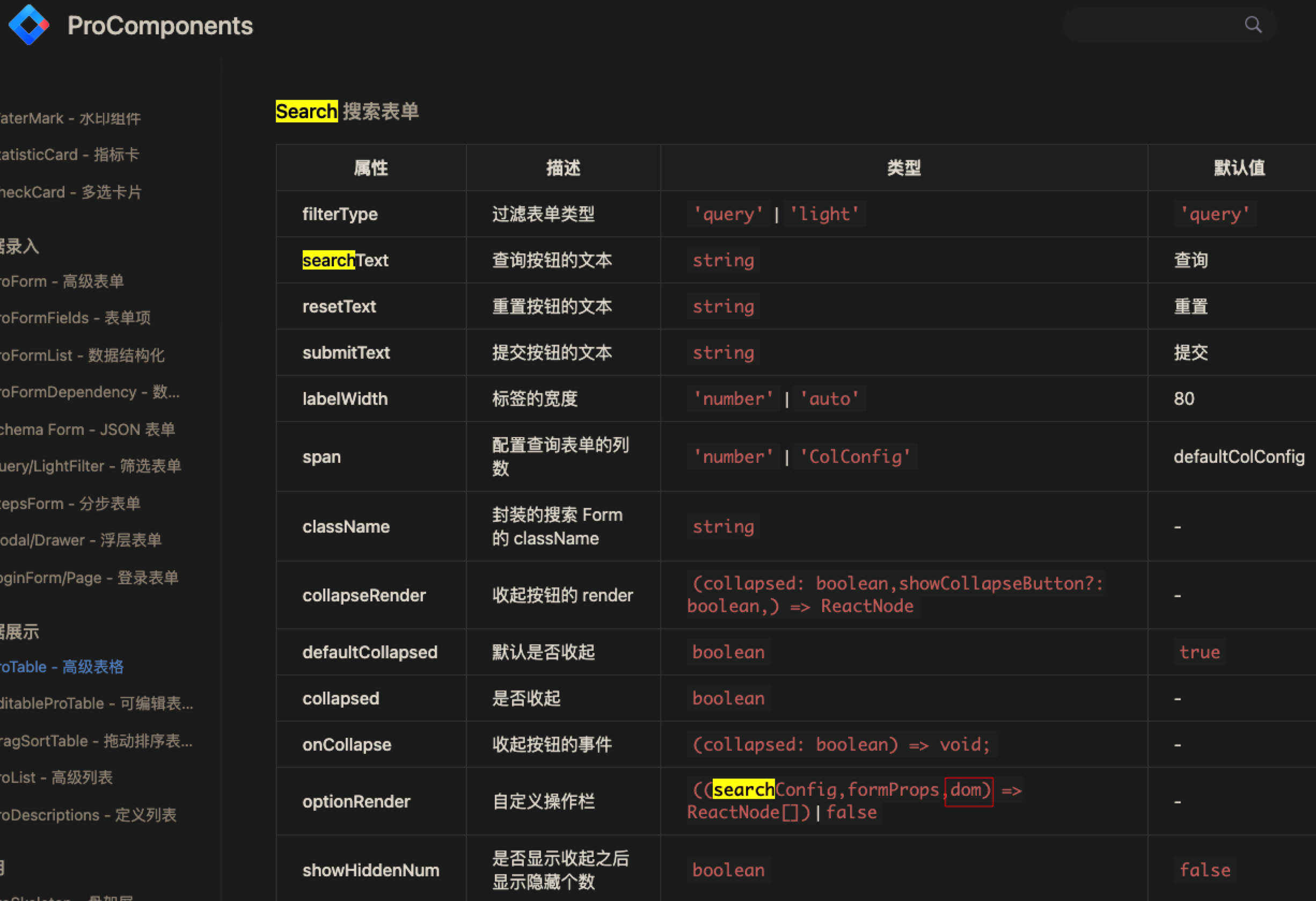Open the CheckCard - 多选卡片 page
The height and width of the screenshot is (901, 1316).
[x=71, y=192]
